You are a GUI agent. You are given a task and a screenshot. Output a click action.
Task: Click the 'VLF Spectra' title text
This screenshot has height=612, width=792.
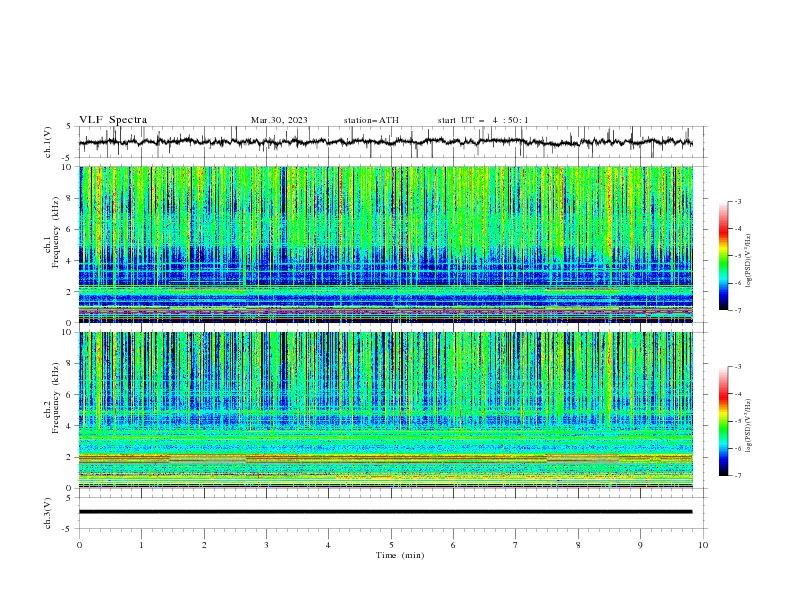(x=113, y=120)
